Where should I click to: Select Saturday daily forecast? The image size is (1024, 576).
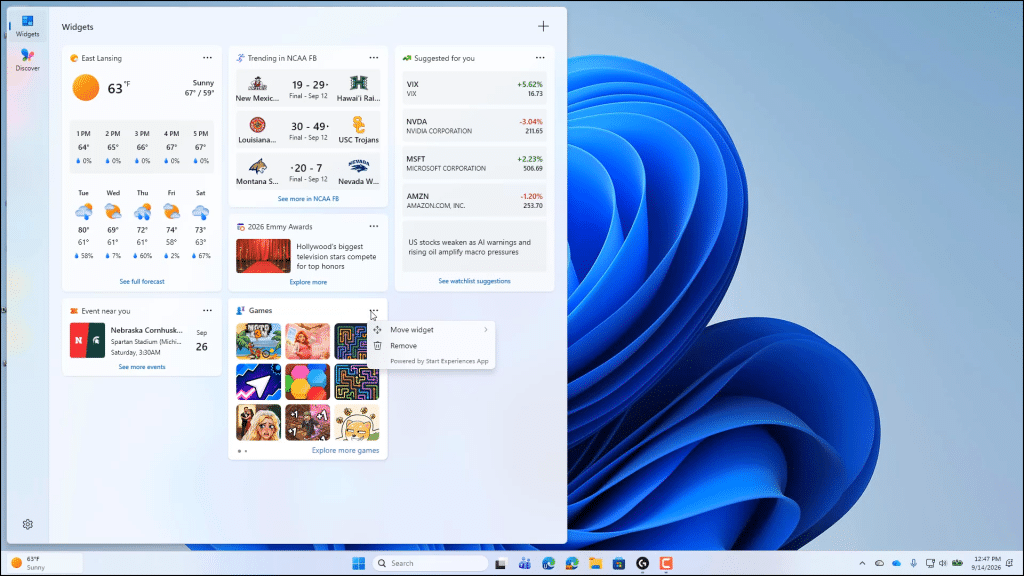(200, 225)
